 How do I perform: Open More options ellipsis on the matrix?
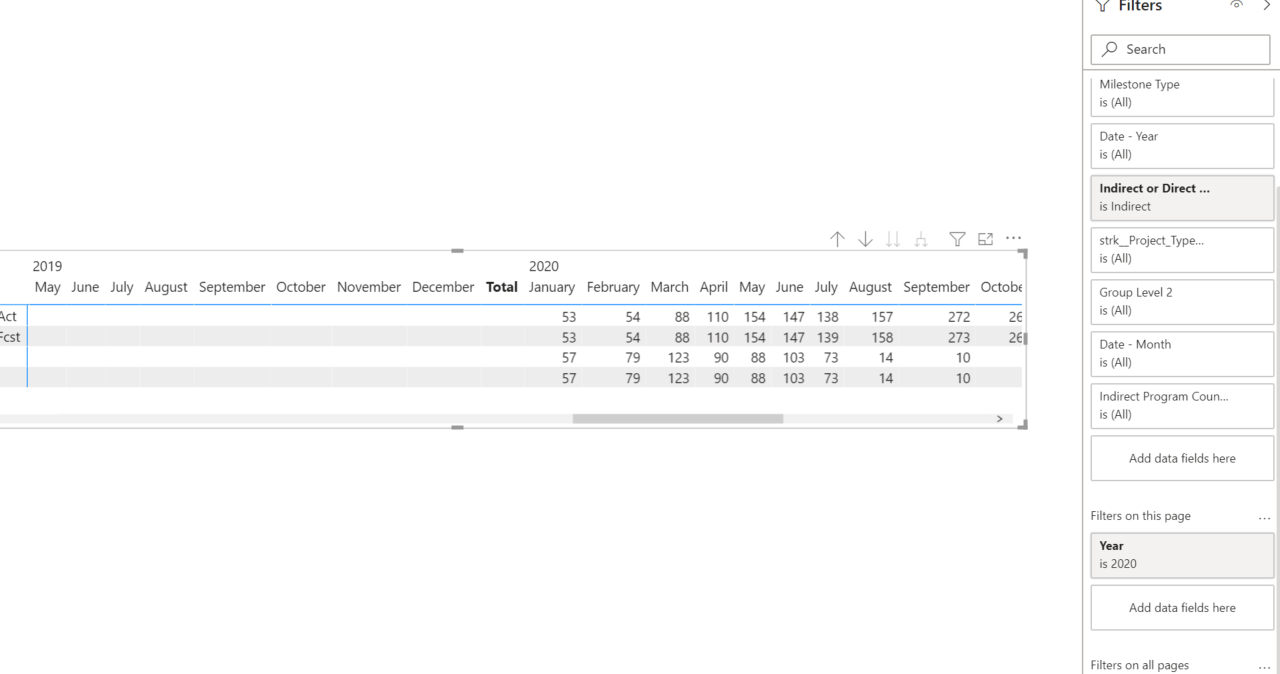click(x=1014, y=239)
